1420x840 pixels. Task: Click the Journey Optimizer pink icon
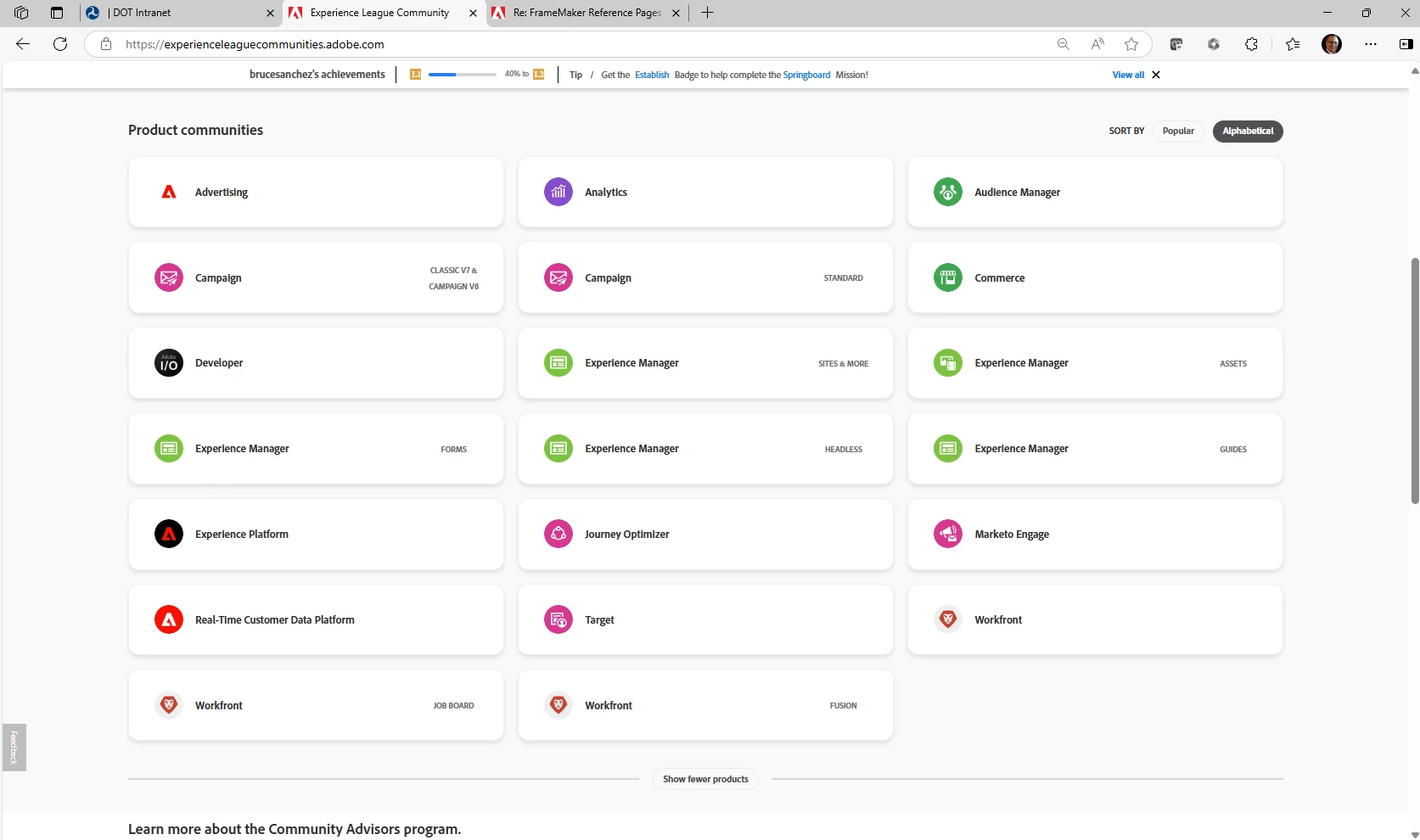pos(558,534)
